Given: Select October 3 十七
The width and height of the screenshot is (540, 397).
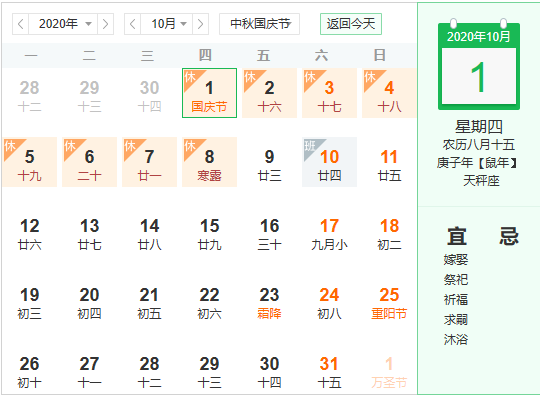Looking at the screenshot, I should [329, 93].
